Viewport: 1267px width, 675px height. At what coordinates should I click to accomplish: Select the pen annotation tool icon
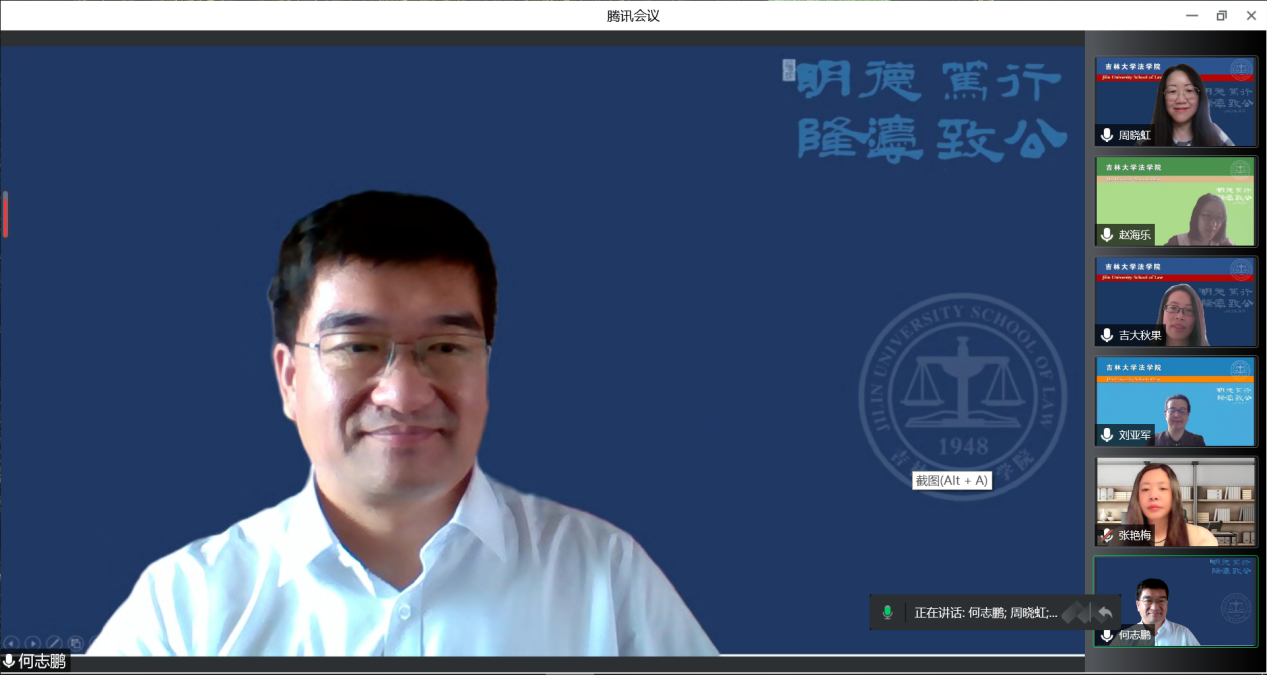pyautogui.click(x=54, y=643)
